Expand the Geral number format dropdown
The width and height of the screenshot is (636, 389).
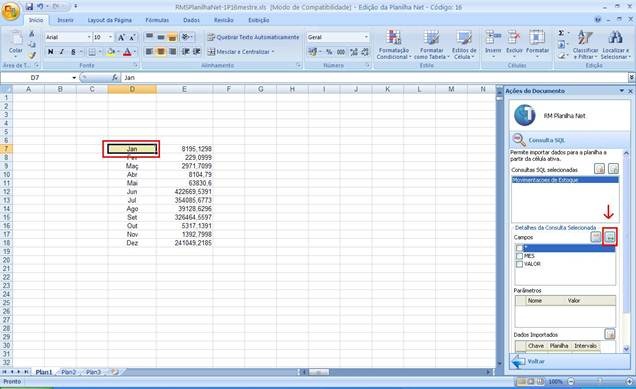[366, 37]
